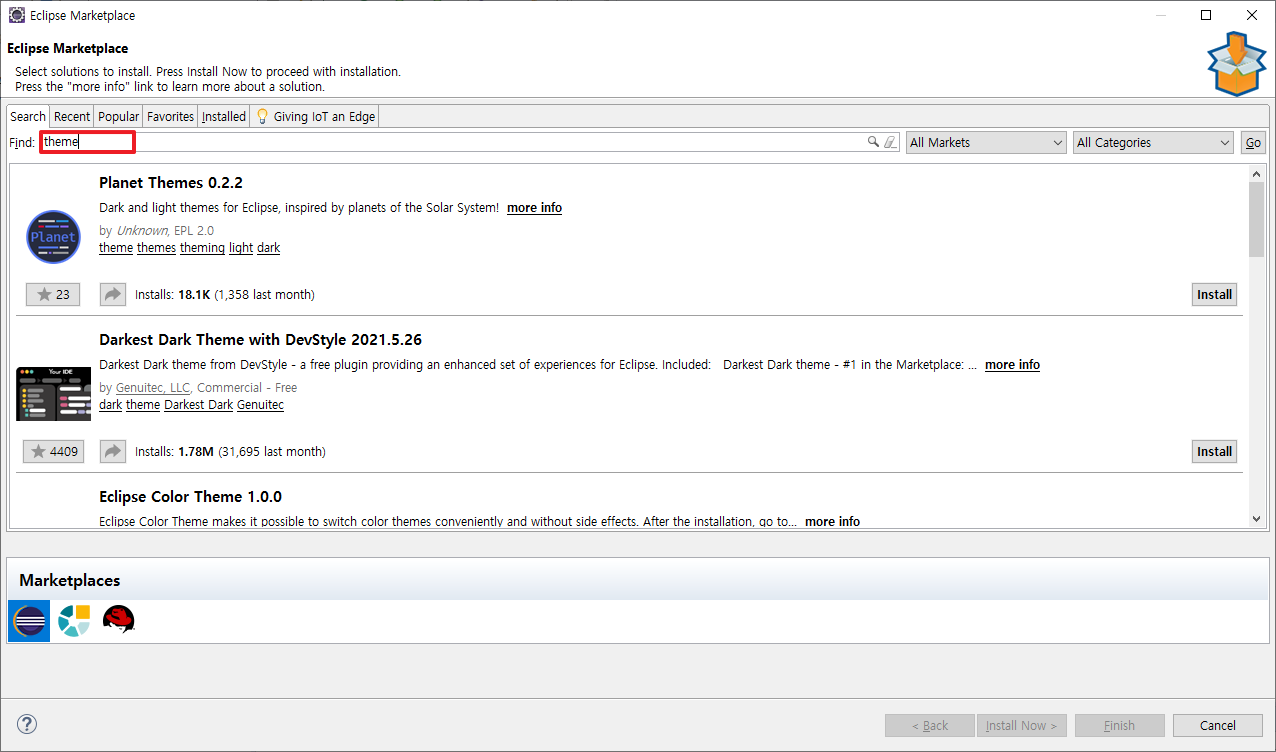
Task: Install Planet Themes 0.2.2
Action: [1214, 294]
